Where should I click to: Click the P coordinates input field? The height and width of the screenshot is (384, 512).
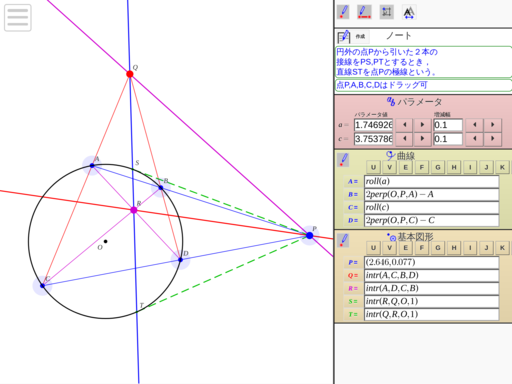[432, 262]
